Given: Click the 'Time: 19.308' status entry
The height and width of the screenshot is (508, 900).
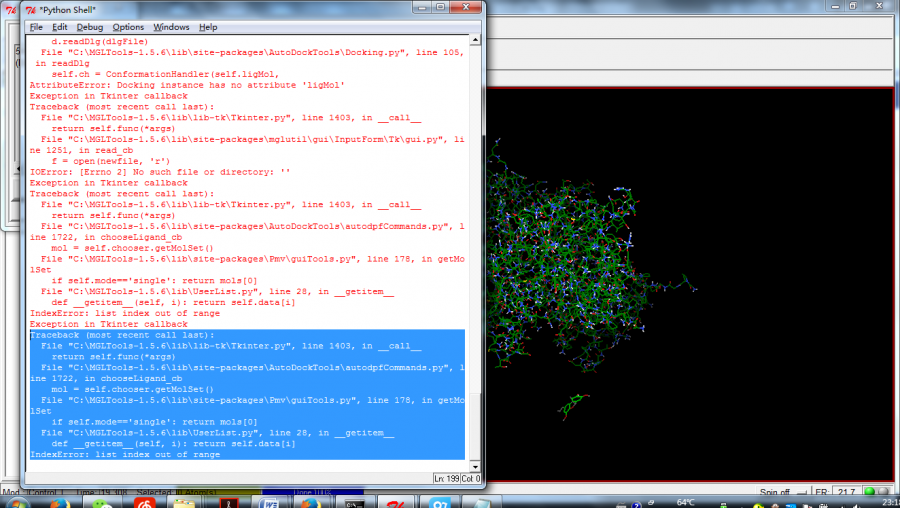Looking at the screenshot, I should [101, 493].
